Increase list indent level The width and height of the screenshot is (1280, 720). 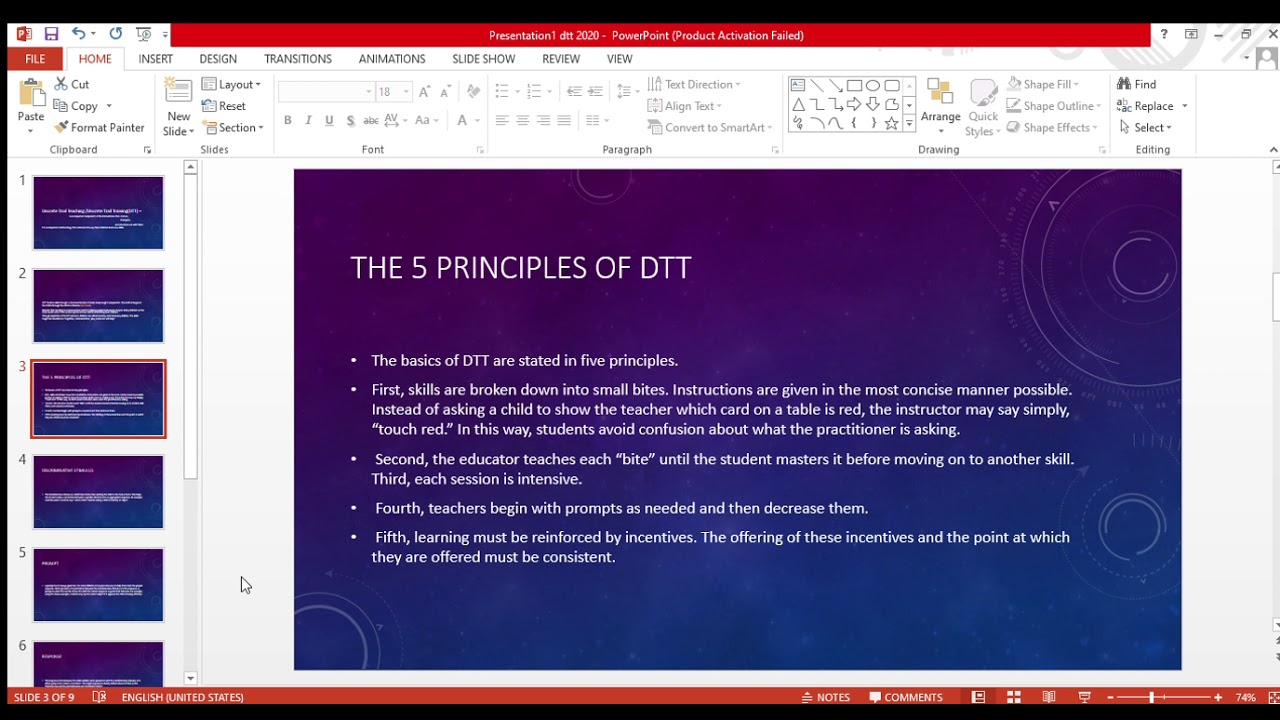pos(596,91)
